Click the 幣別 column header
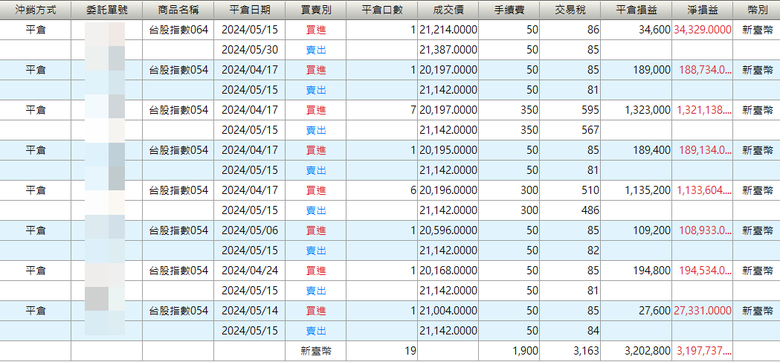Image resolution: width=780 pixels, height=362 pixels. coord(757,9)
